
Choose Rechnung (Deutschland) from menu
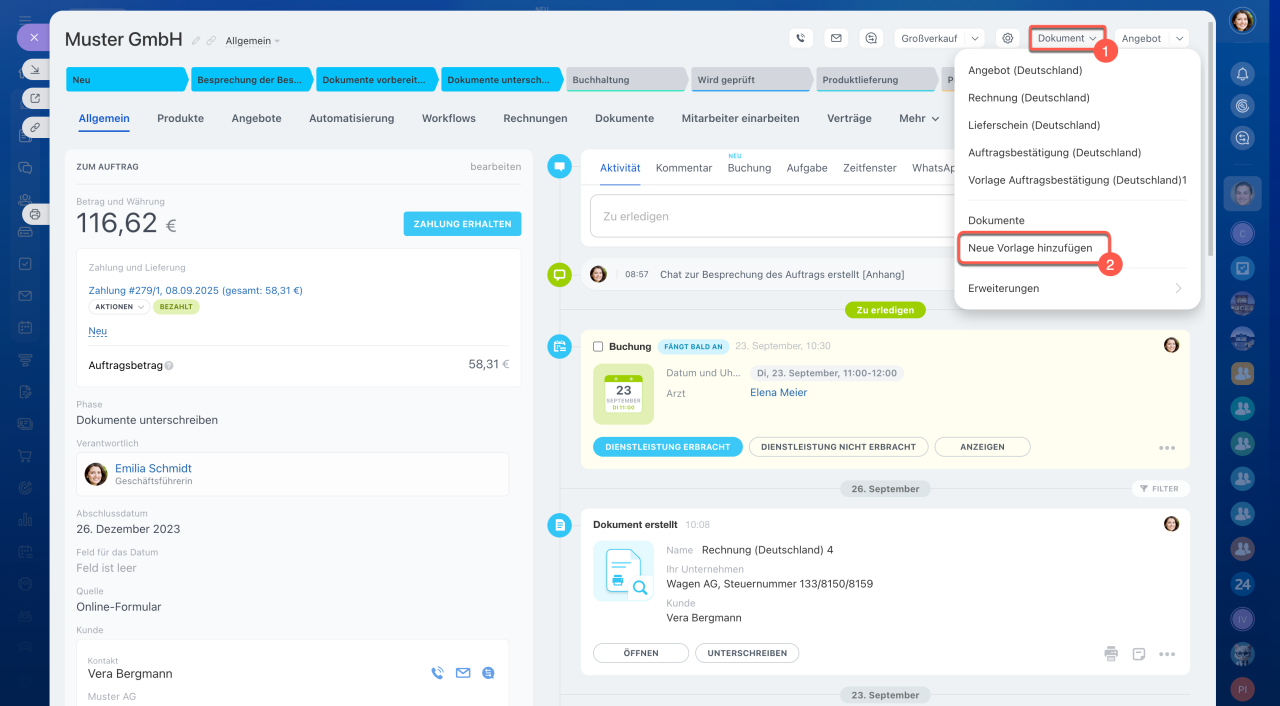1029,98
